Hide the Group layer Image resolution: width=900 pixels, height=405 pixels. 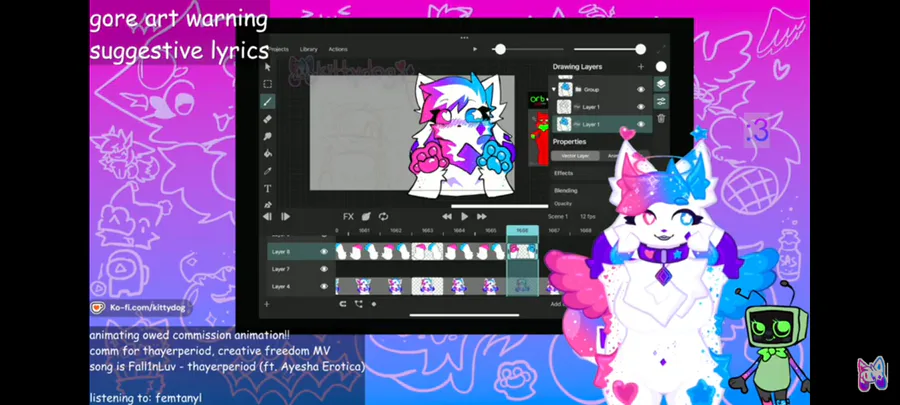click(x=641, y=89)
